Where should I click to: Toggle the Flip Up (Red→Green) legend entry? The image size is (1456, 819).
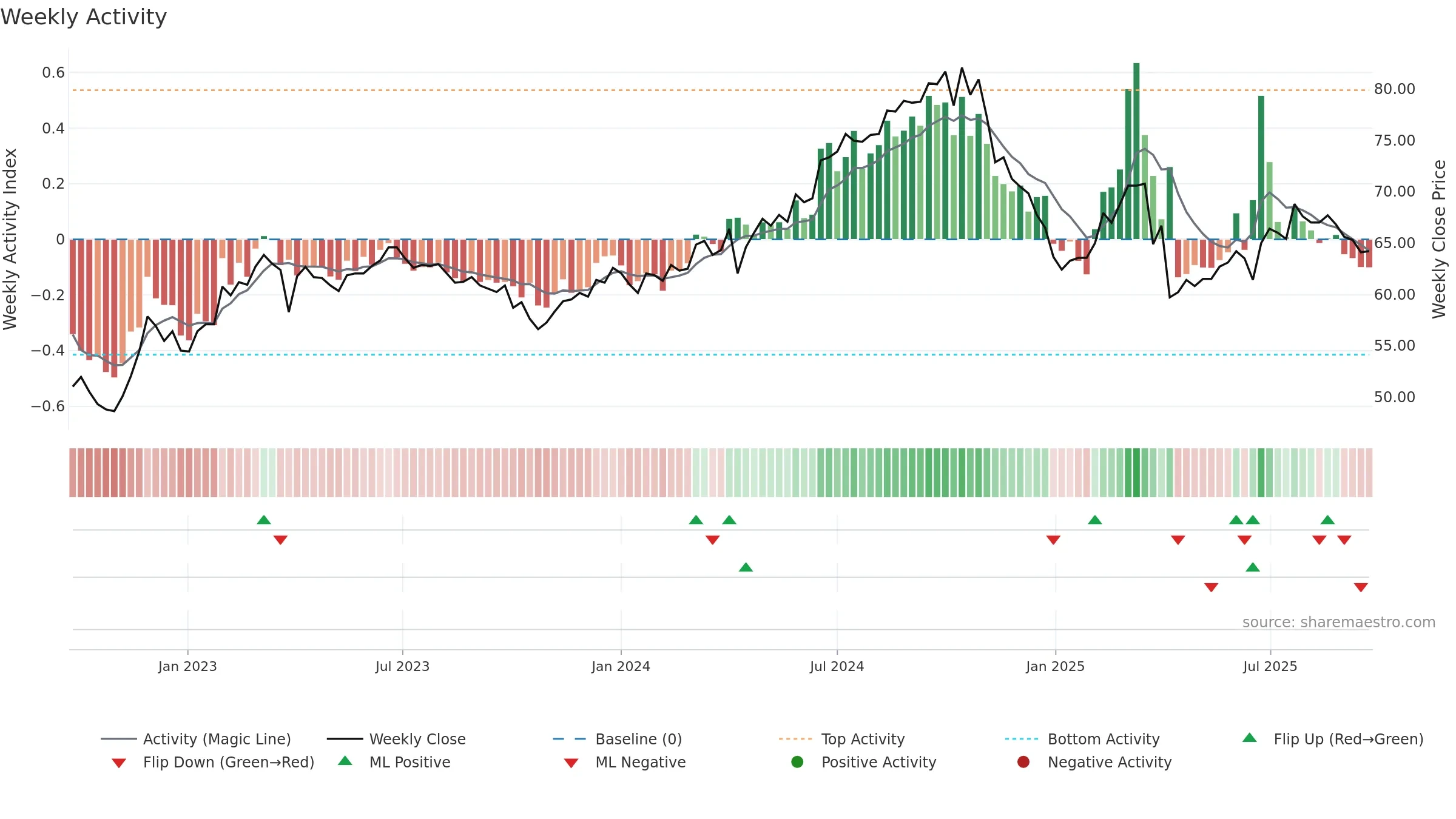coord(1333,739)
